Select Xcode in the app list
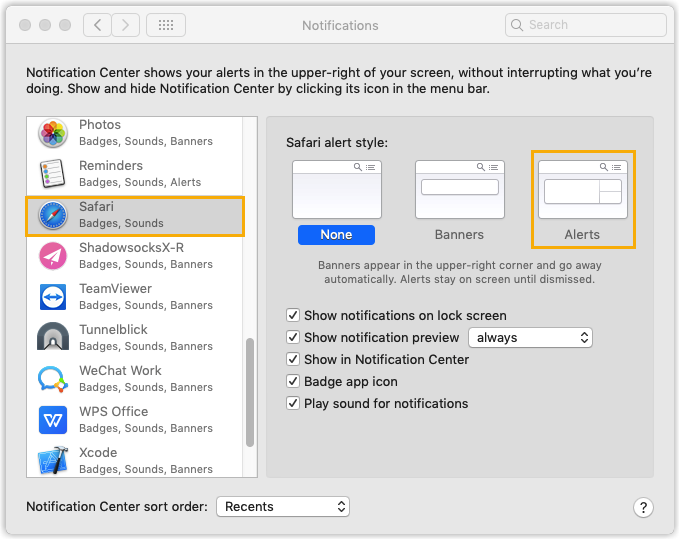Viewport: 680px width, 540px height. click(134, 461)
